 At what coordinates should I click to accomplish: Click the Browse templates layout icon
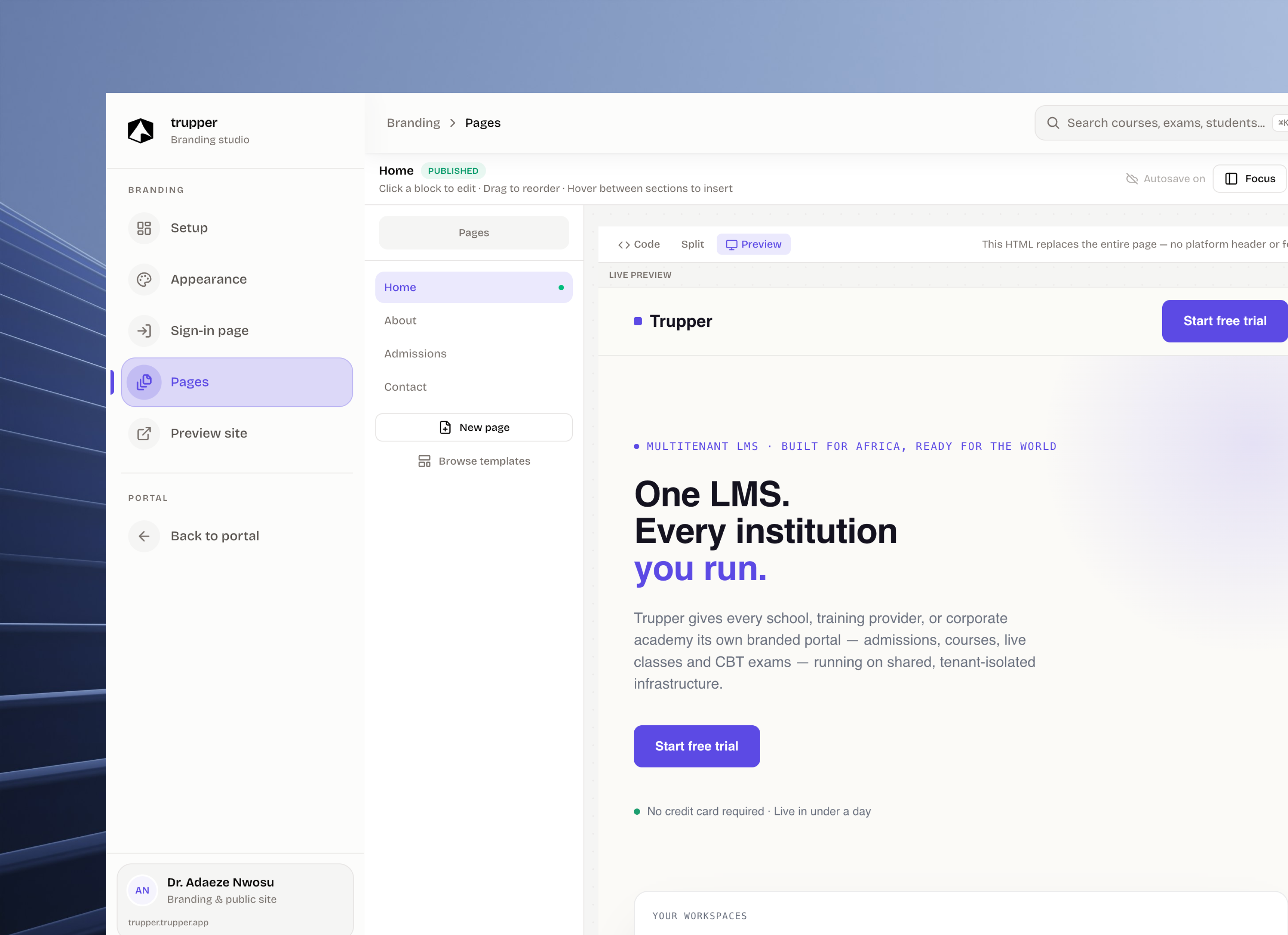pos(424,461)
